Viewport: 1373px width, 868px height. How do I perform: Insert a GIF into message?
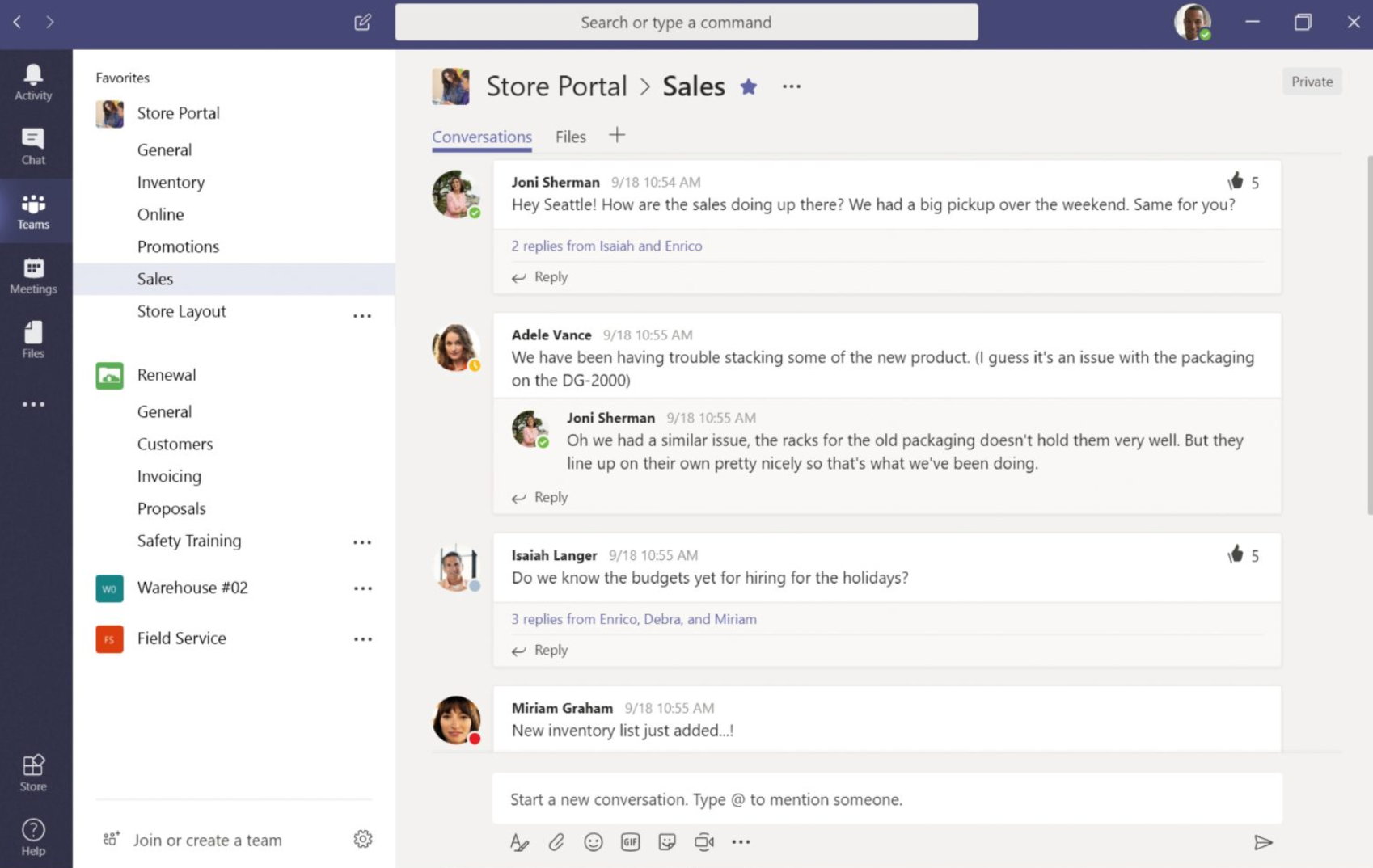(x=630, y=842)
